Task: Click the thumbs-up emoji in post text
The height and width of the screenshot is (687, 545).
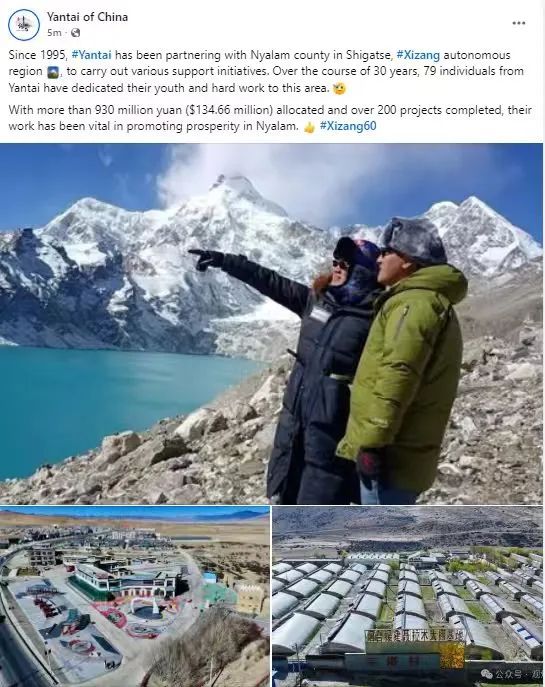Action: click(309, 127)
